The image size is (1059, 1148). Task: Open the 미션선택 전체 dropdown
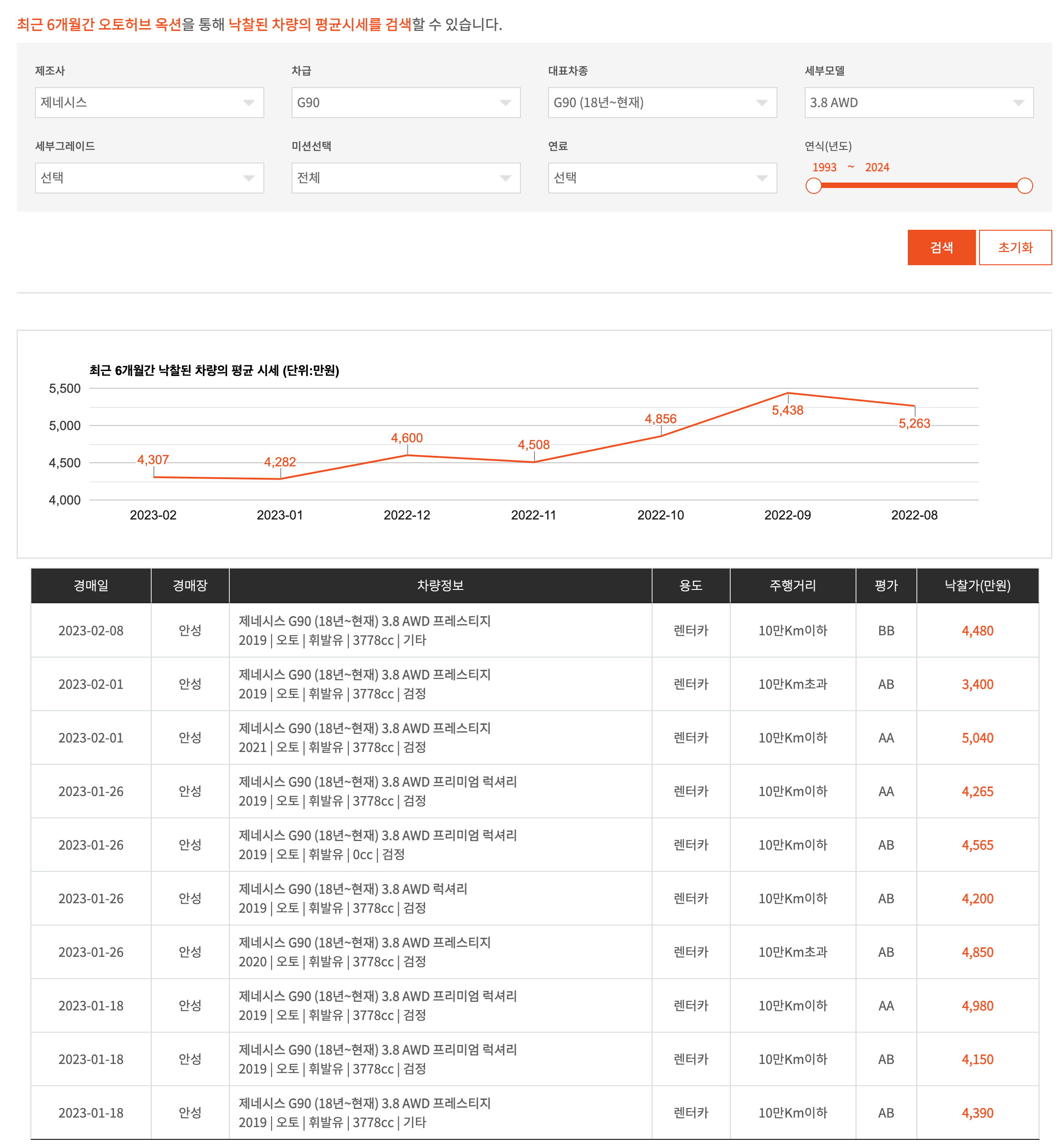click(406, 178)
